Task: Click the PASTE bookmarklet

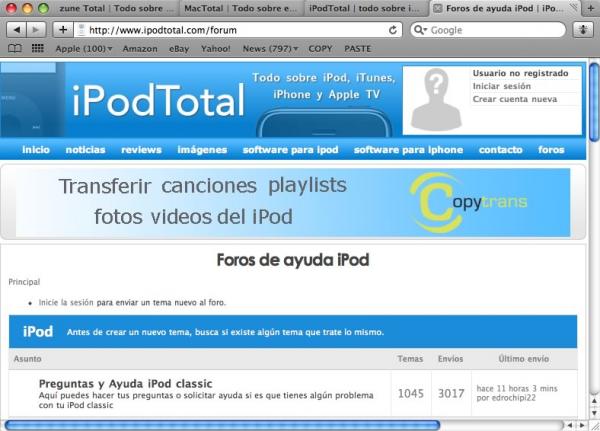Action: [357, 49]
